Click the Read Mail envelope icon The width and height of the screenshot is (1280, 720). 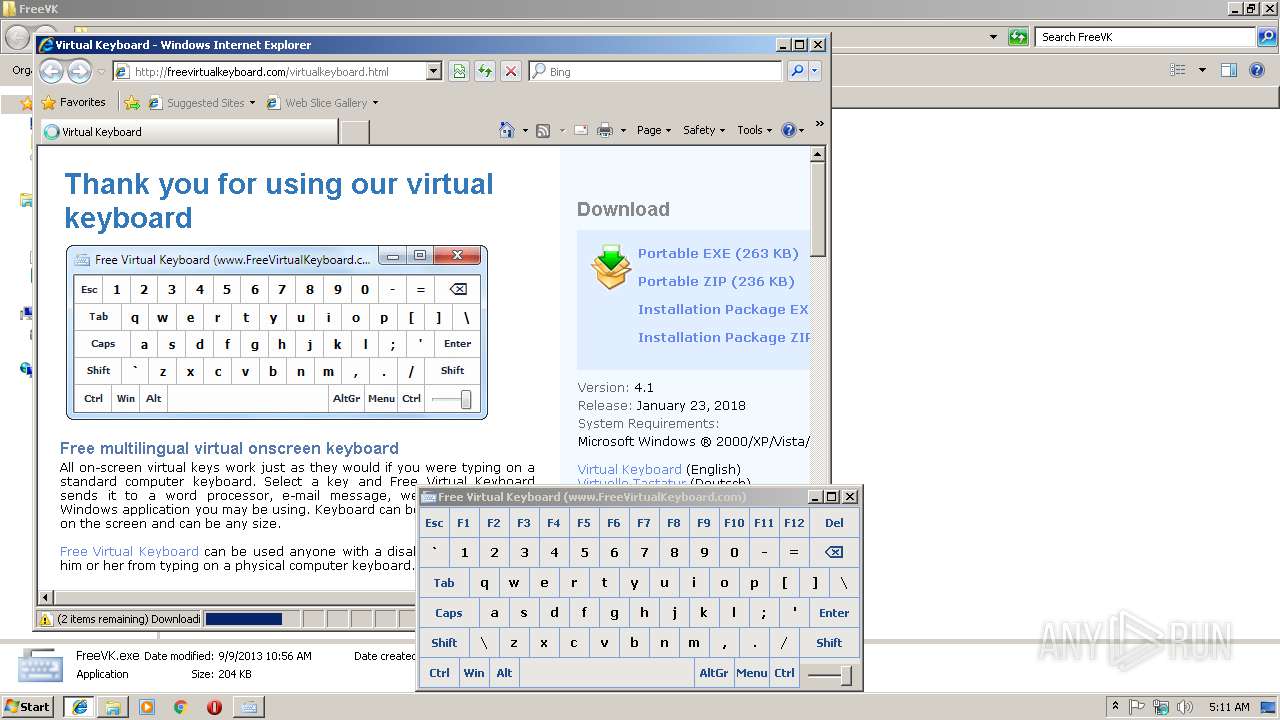[x=581, y=130]
